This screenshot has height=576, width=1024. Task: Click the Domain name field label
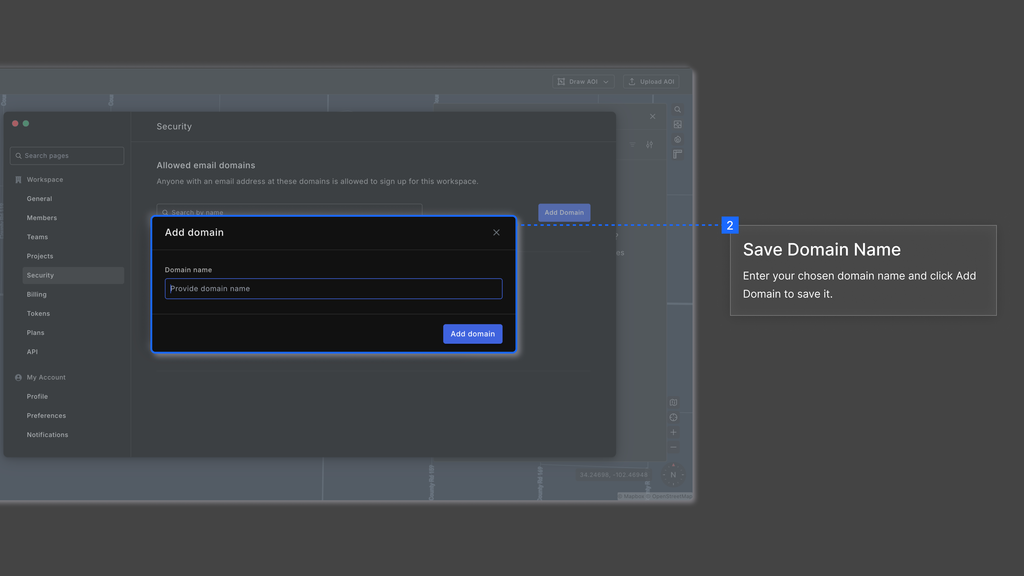(x=188, y=270)
